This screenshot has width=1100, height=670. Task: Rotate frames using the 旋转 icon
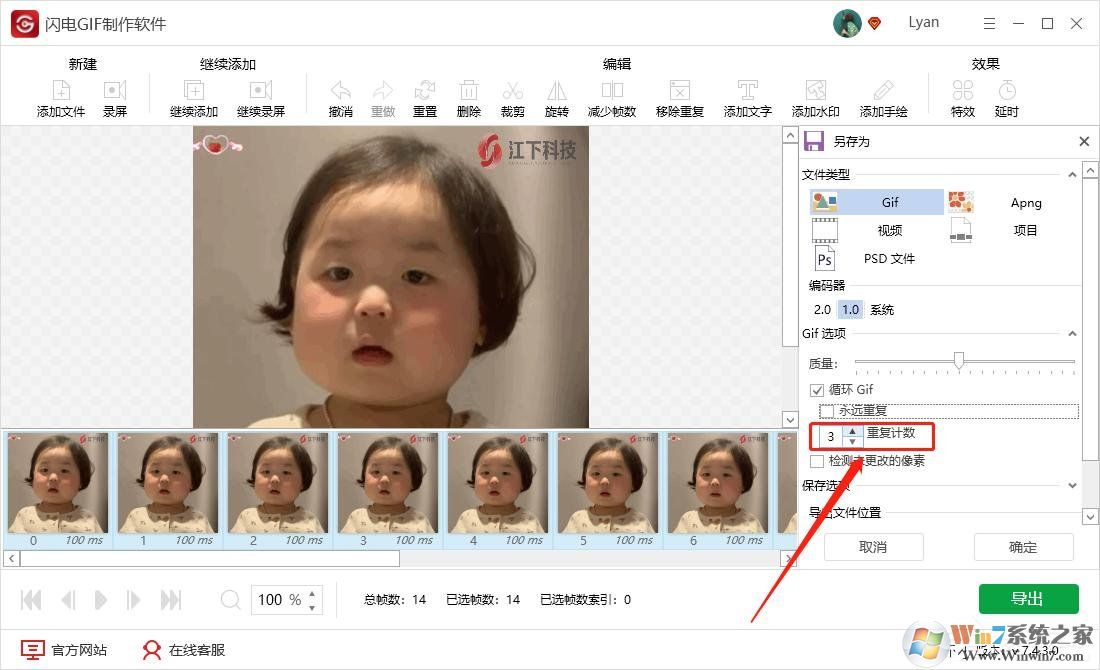coord(556,97)
